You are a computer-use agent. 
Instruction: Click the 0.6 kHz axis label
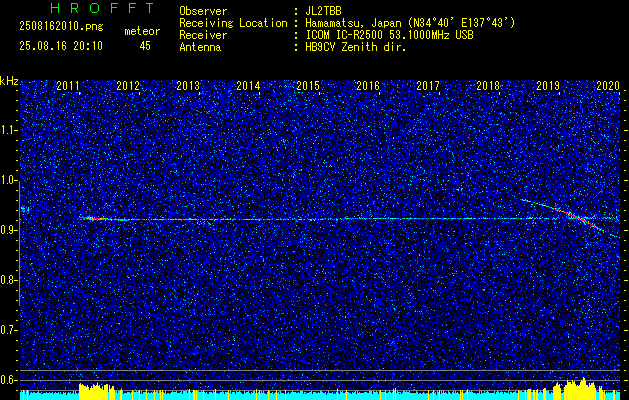coord(8,380)
